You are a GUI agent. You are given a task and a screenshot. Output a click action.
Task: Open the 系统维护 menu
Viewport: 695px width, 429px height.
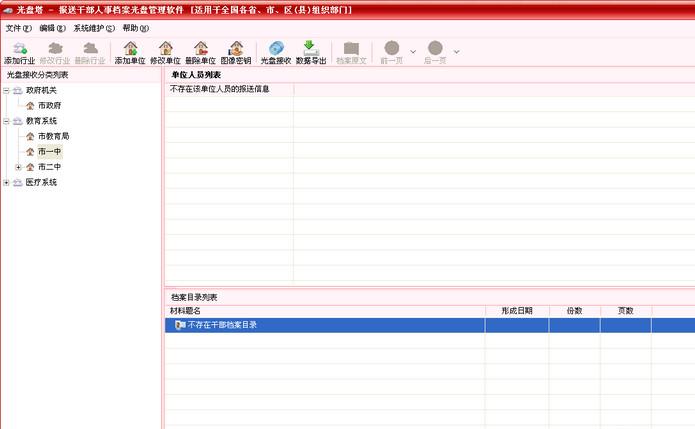coord(94,28)
